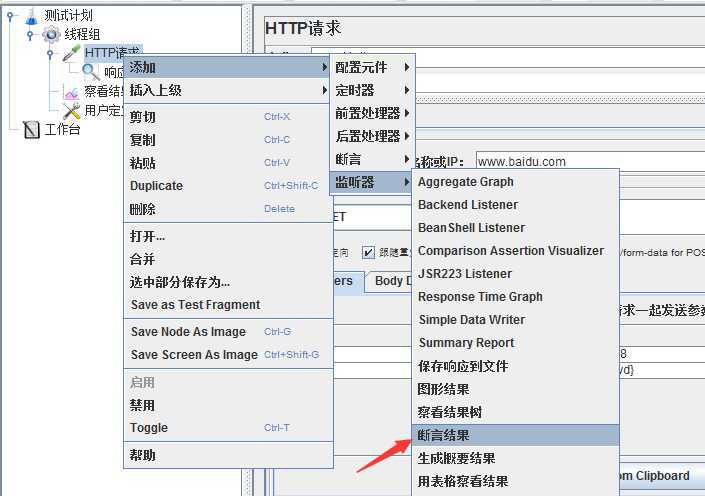Choose 删除 from the context menu

pos(228,209)
